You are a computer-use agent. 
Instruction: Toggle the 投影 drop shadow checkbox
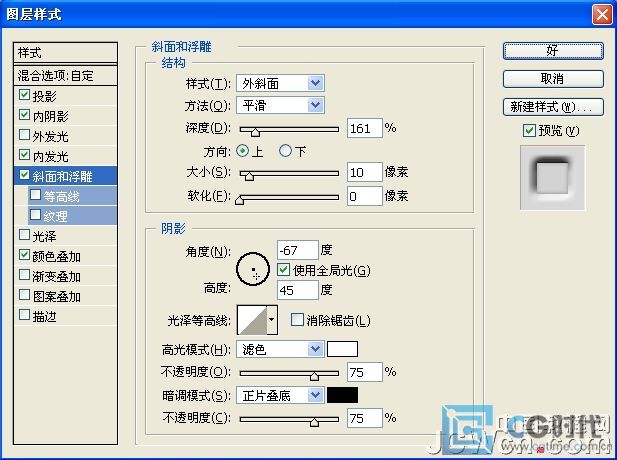click(24, 95)
